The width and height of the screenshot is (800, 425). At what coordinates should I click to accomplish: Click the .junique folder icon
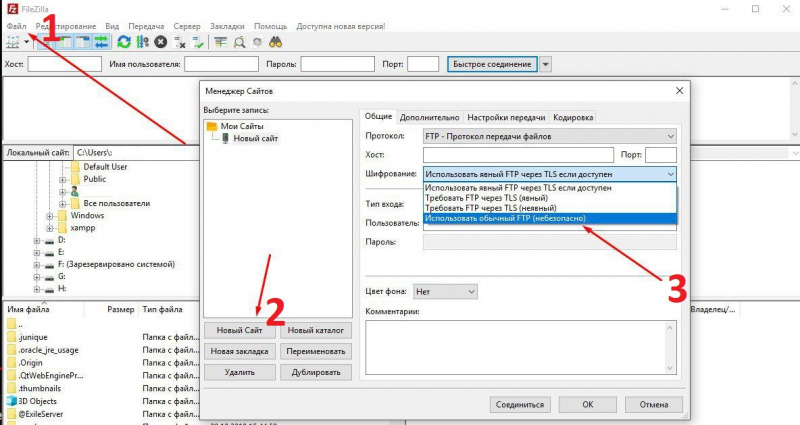[x=12, y=337]
